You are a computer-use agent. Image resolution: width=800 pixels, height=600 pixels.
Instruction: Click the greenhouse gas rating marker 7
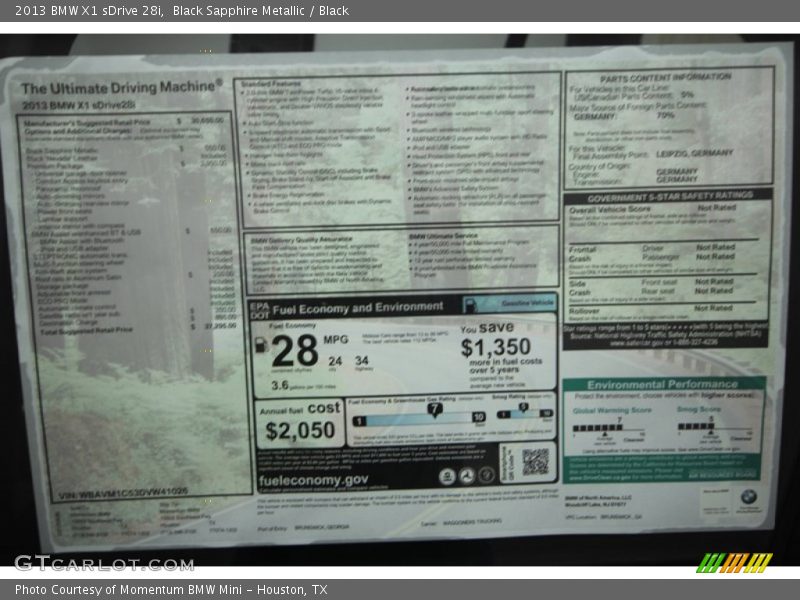click(x=434, y=409)
